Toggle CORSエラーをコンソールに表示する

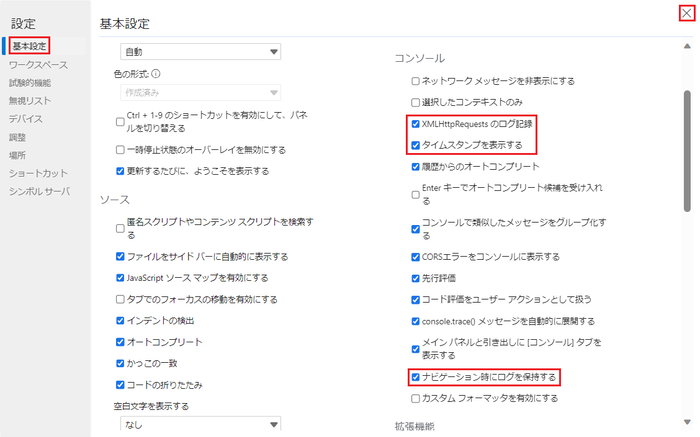(415, 257)
